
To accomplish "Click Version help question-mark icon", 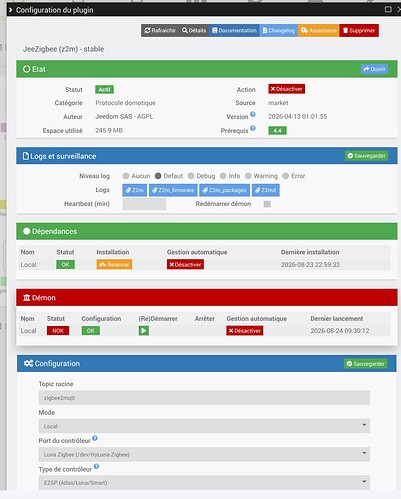I will point(253,114).
